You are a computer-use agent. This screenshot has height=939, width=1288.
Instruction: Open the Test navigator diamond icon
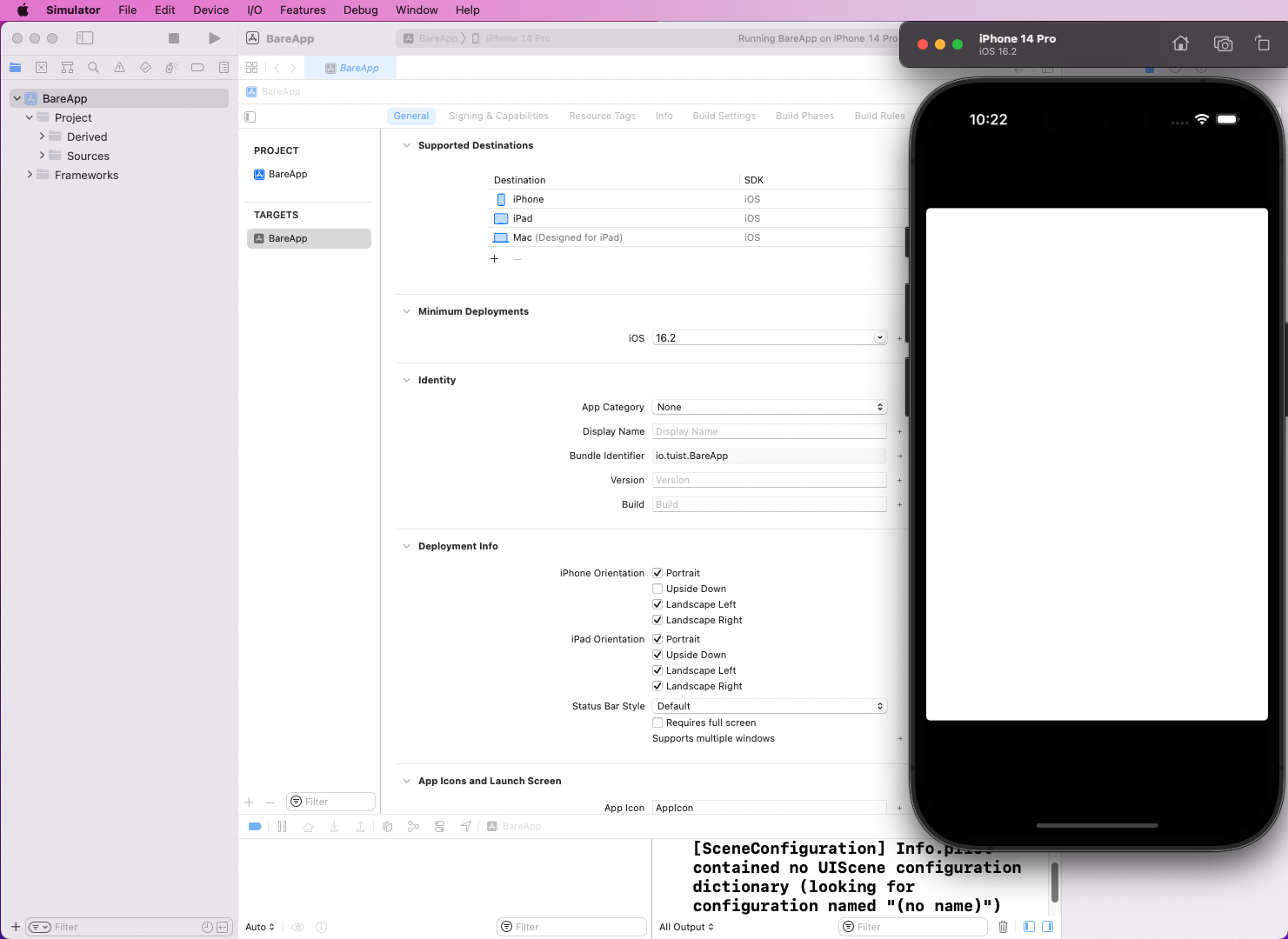pos(145,68)
